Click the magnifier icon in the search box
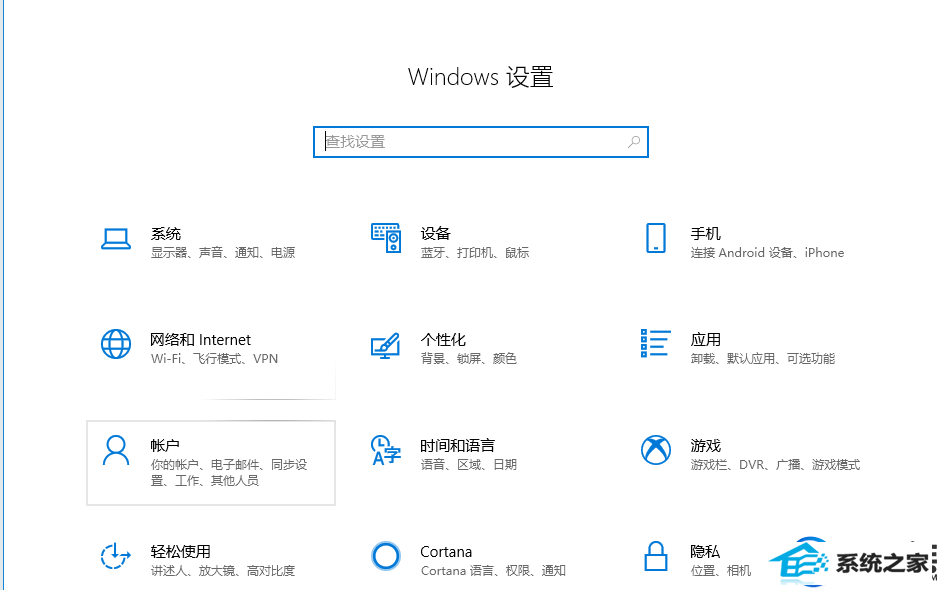This screenshot has height=590, width=937. coord(634,142)
